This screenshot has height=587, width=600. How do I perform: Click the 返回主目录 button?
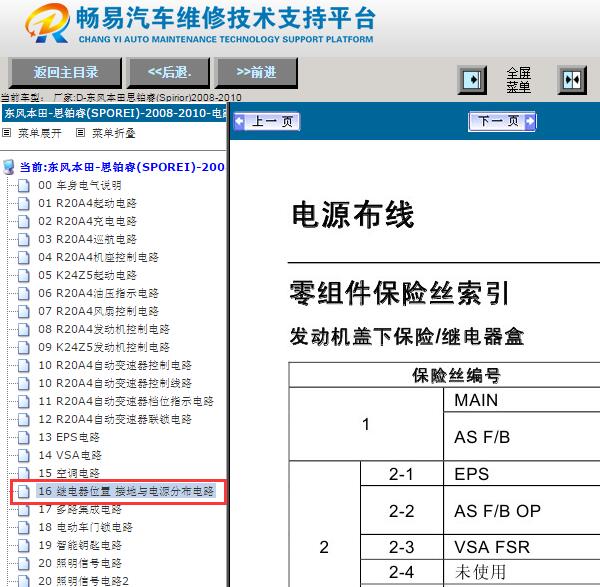point(65,72)
